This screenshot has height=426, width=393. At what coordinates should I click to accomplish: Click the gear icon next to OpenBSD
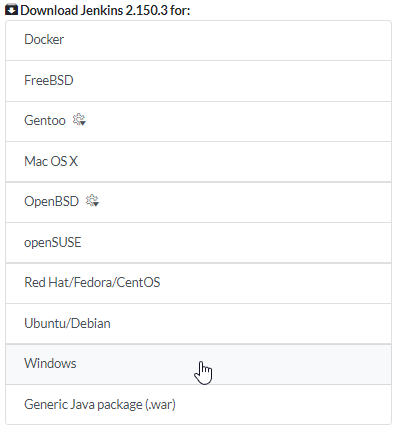tap(92, 201)
